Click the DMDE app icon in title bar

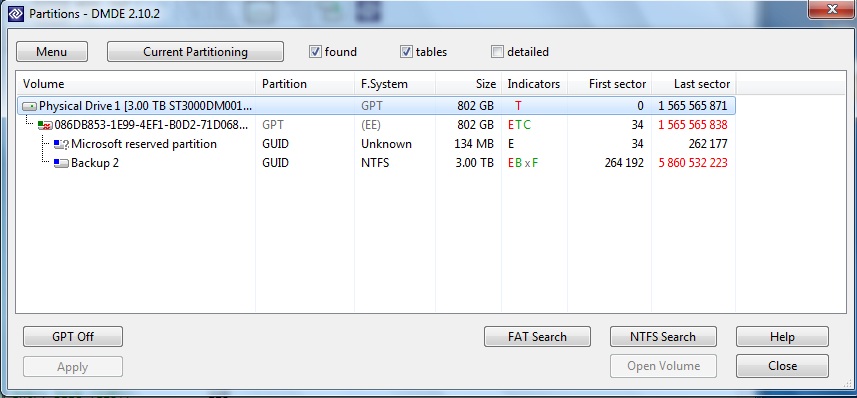tap(16, 14)
